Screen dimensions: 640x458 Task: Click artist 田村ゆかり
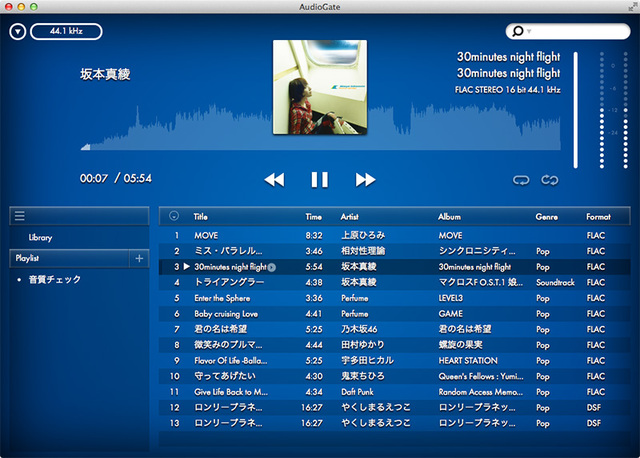point(363,345)
